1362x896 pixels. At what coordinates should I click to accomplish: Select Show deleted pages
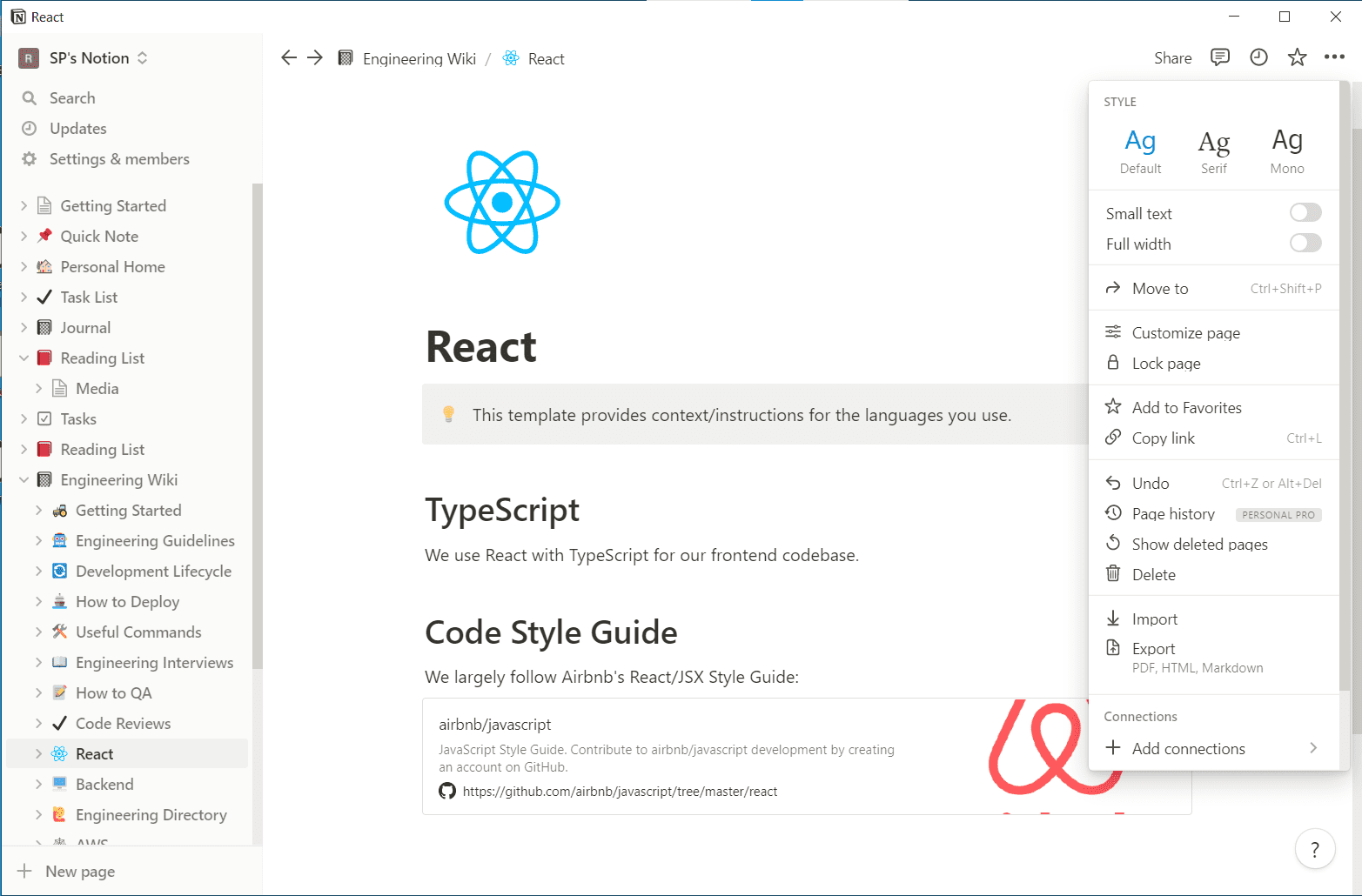click(x=1213, y=545)
